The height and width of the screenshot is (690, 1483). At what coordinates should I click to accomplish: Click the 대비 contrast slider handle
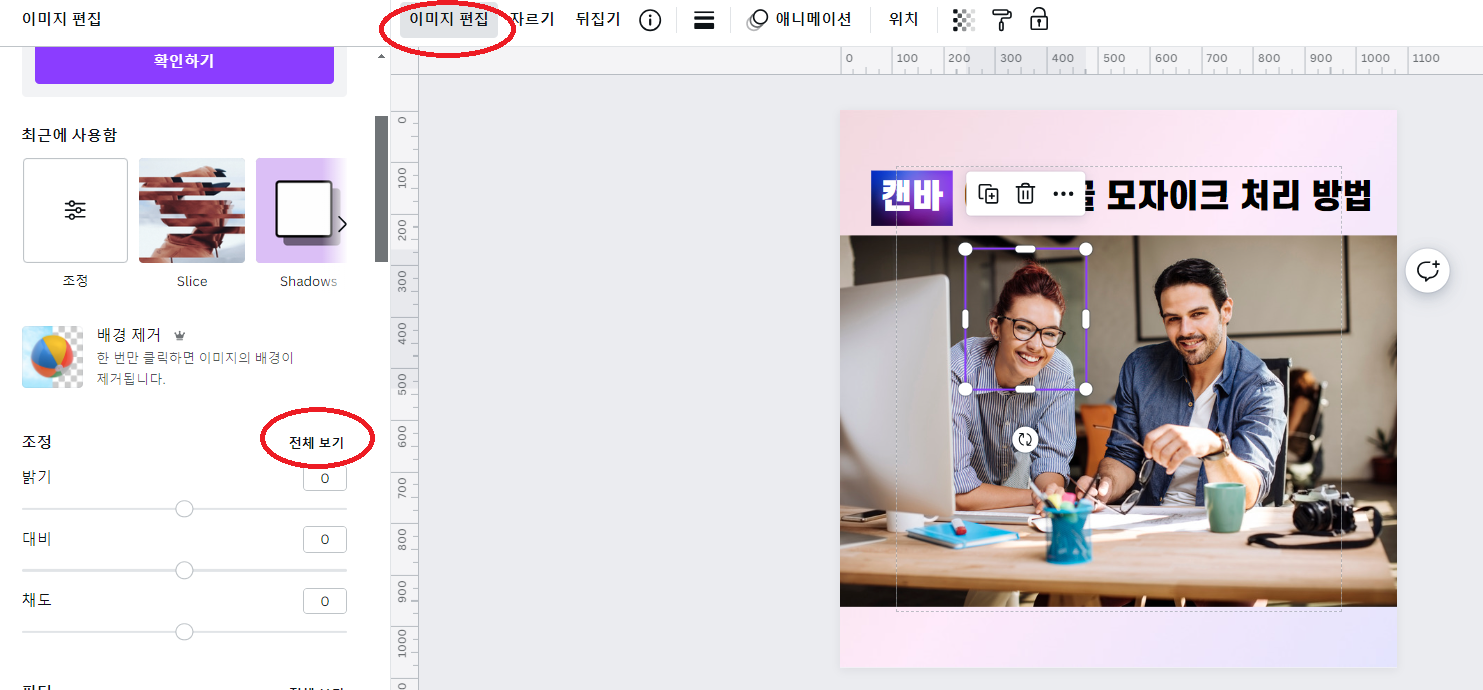(184, 570)
